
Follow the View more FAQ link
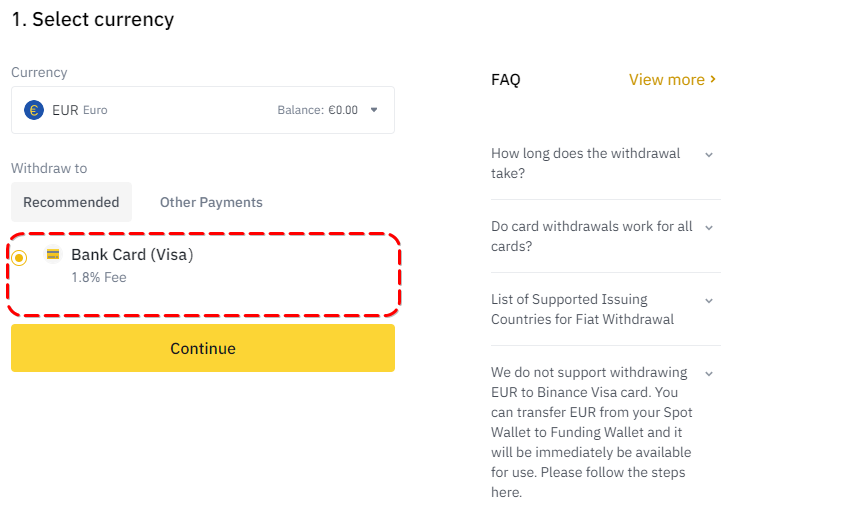pyautogui.click(x=666, y=80)
